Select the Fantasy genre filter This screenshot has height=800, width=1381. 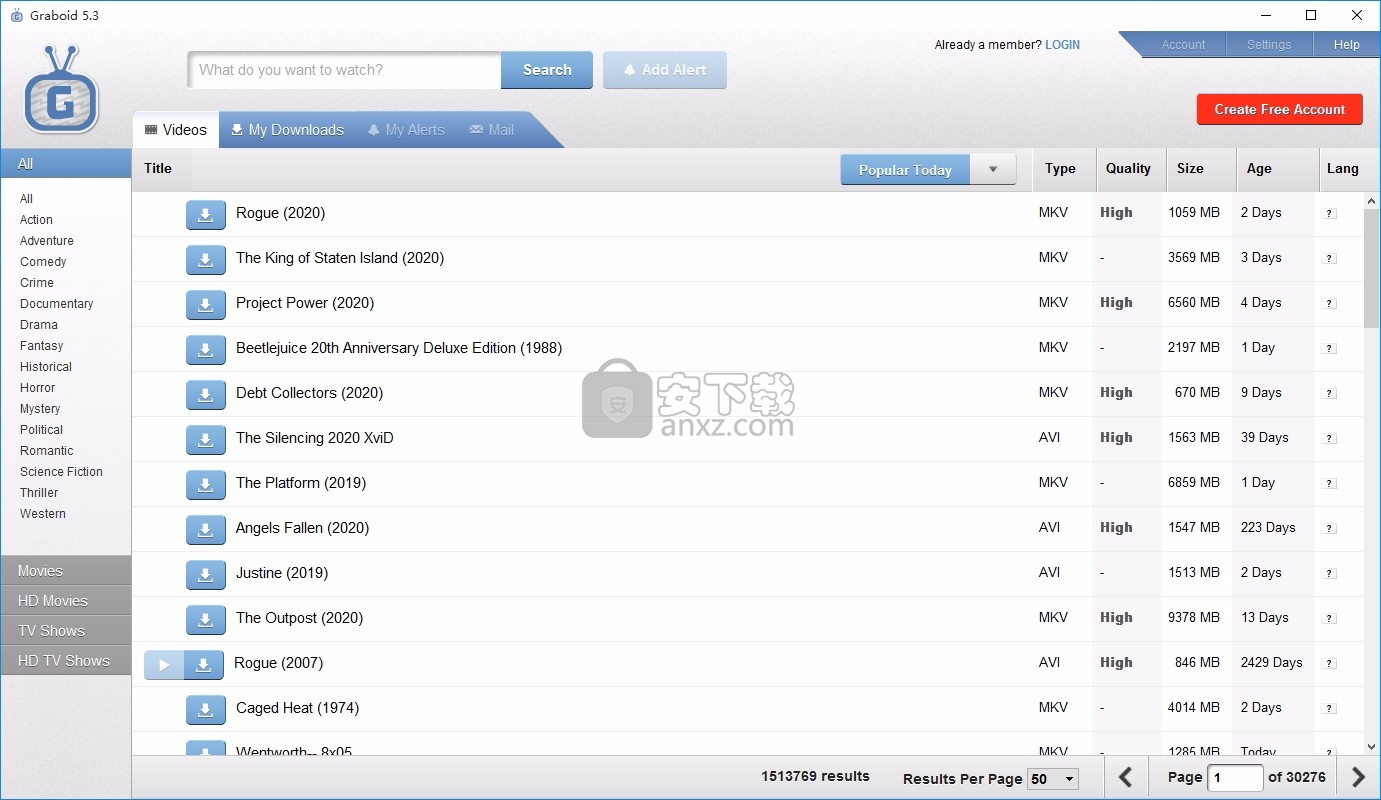point(41,346)
